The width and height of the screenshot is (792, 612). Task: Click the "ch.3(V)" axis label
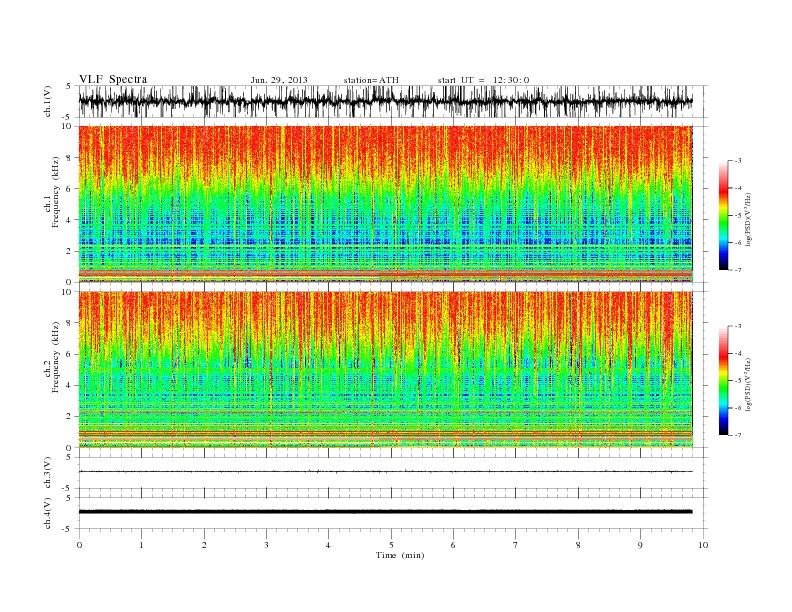48,473
